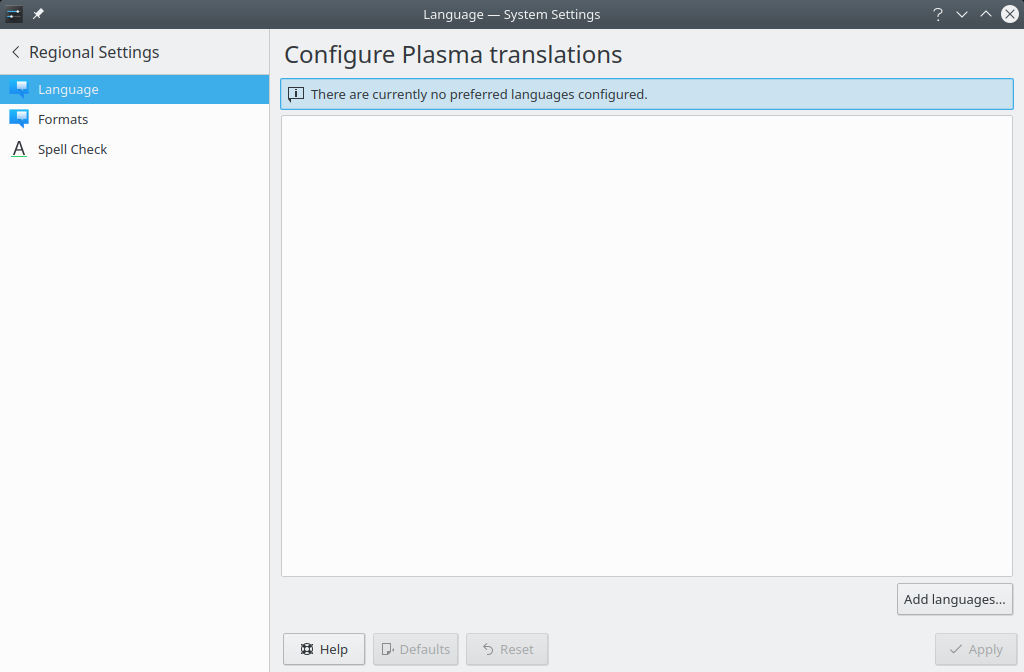
Task: Open Help with the Help button
Action: click(x=324, y=649)
